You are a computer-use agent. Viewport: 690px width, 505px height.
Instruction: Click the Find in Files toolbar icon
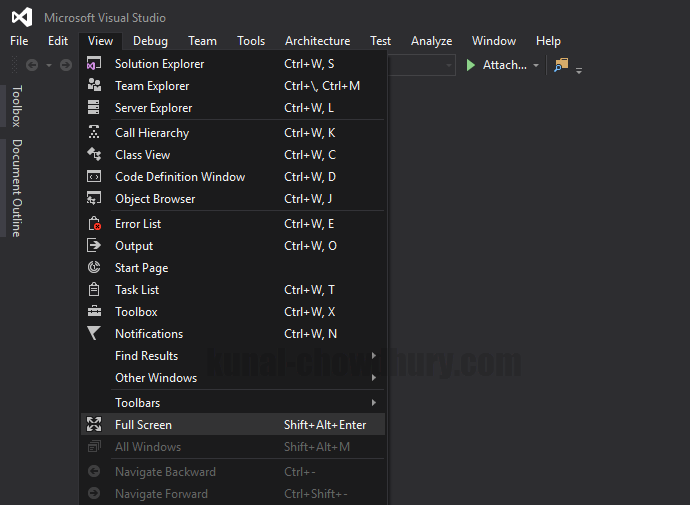click(561, 65)
